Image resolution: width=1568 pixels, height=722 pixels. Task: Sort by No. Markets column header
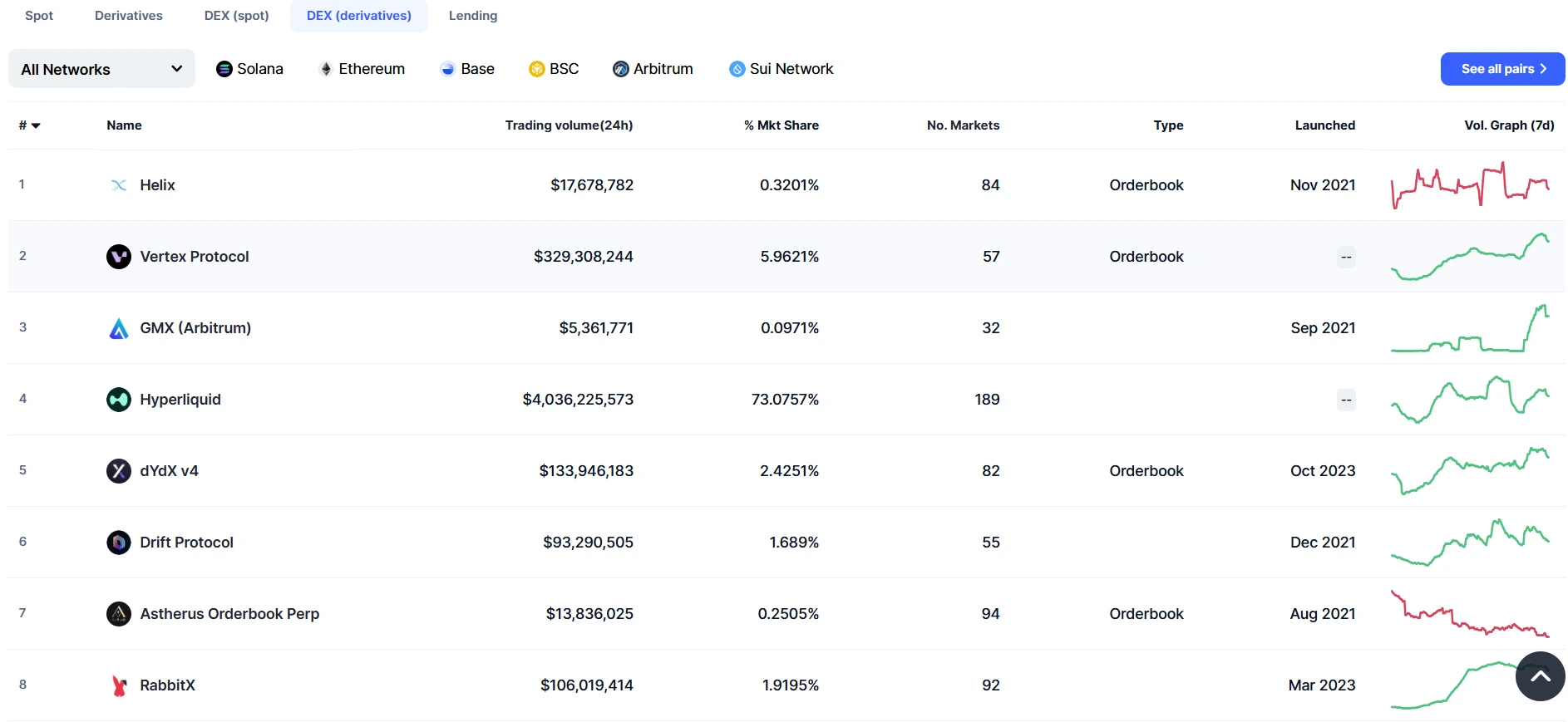[x=963, y=125]
